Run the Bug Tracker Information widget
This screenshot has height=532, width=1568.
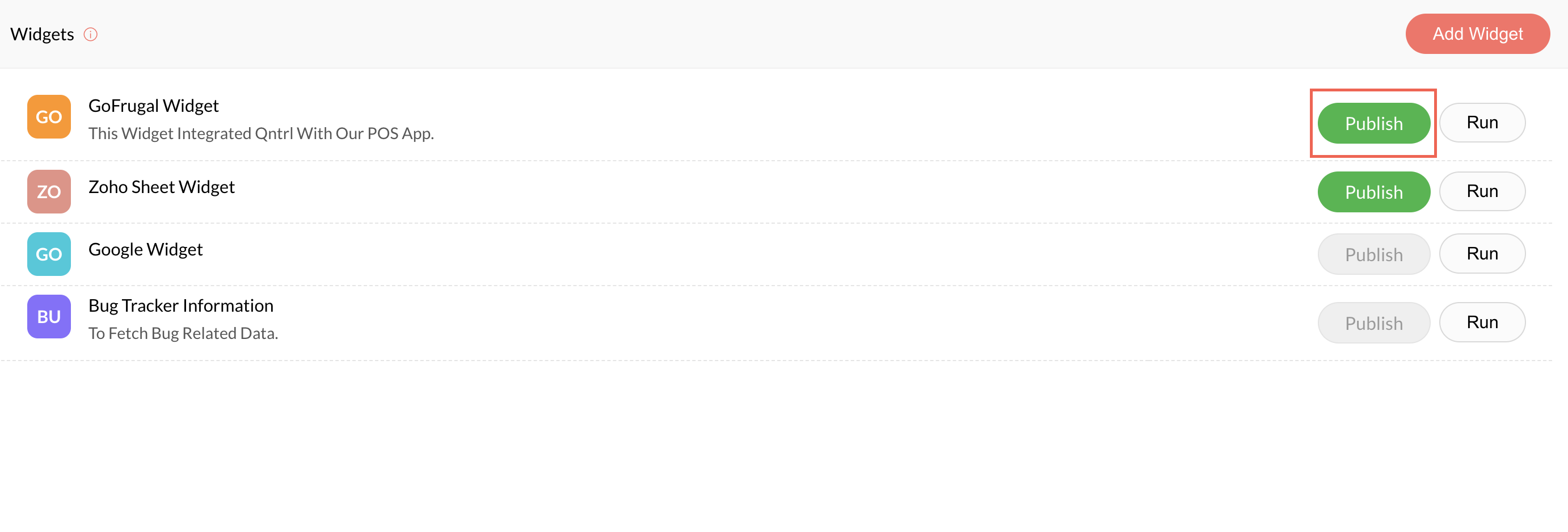(x=1482, y=322)
